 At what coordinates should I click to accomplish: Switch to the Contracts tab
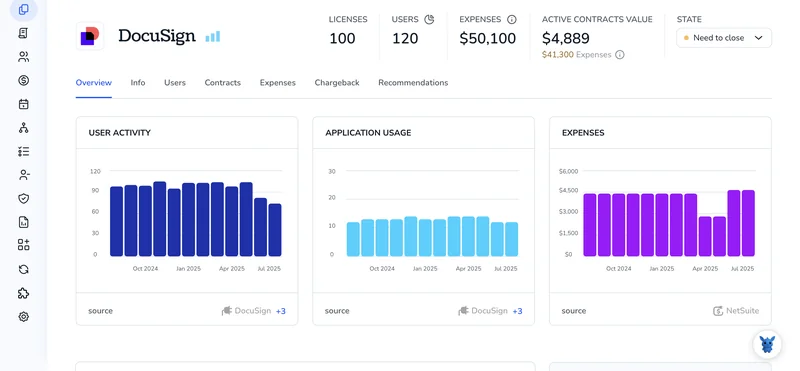[222, 83]
